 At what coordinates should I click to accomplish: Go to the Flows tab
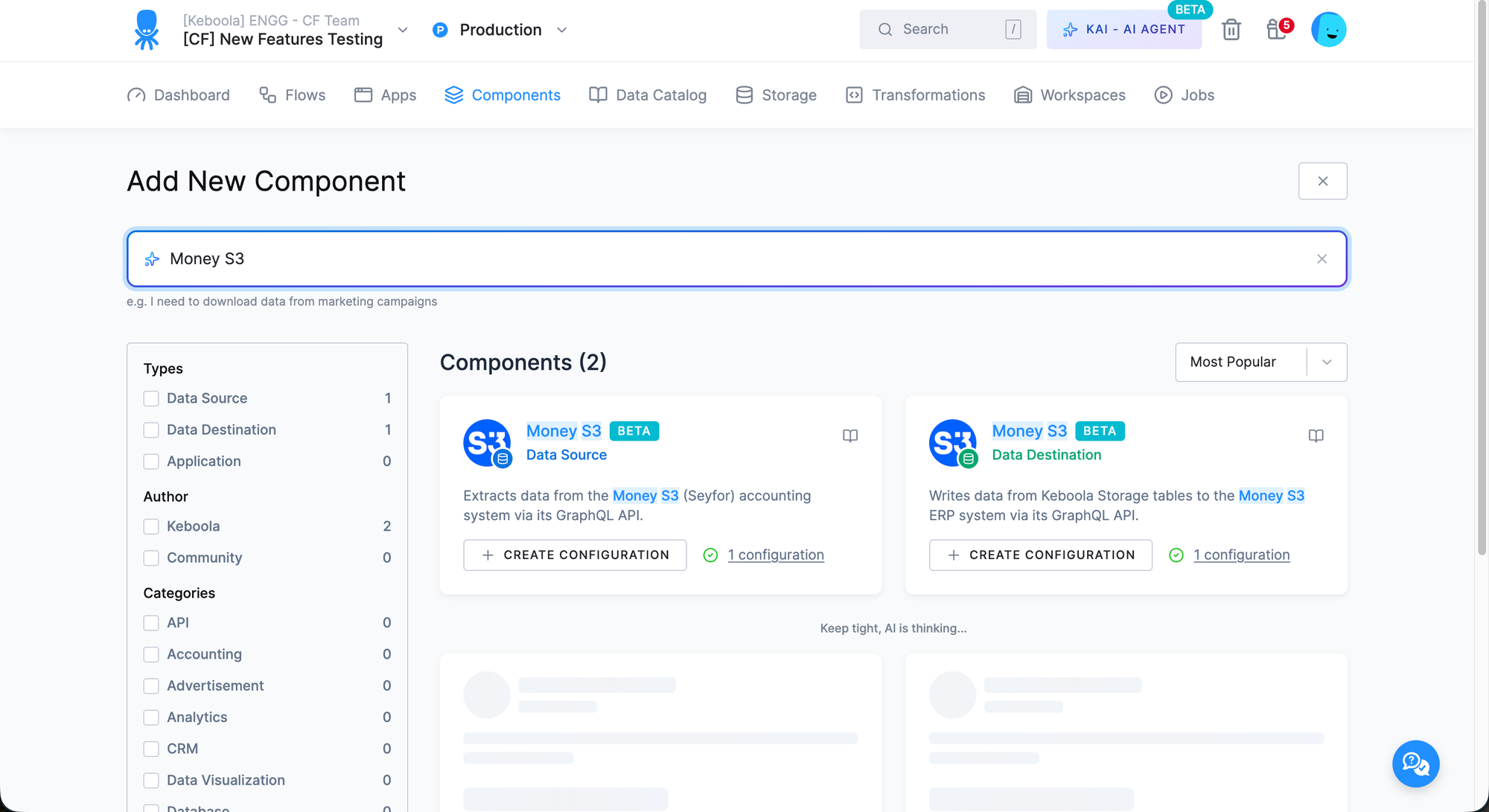click(x=292, y=95)
